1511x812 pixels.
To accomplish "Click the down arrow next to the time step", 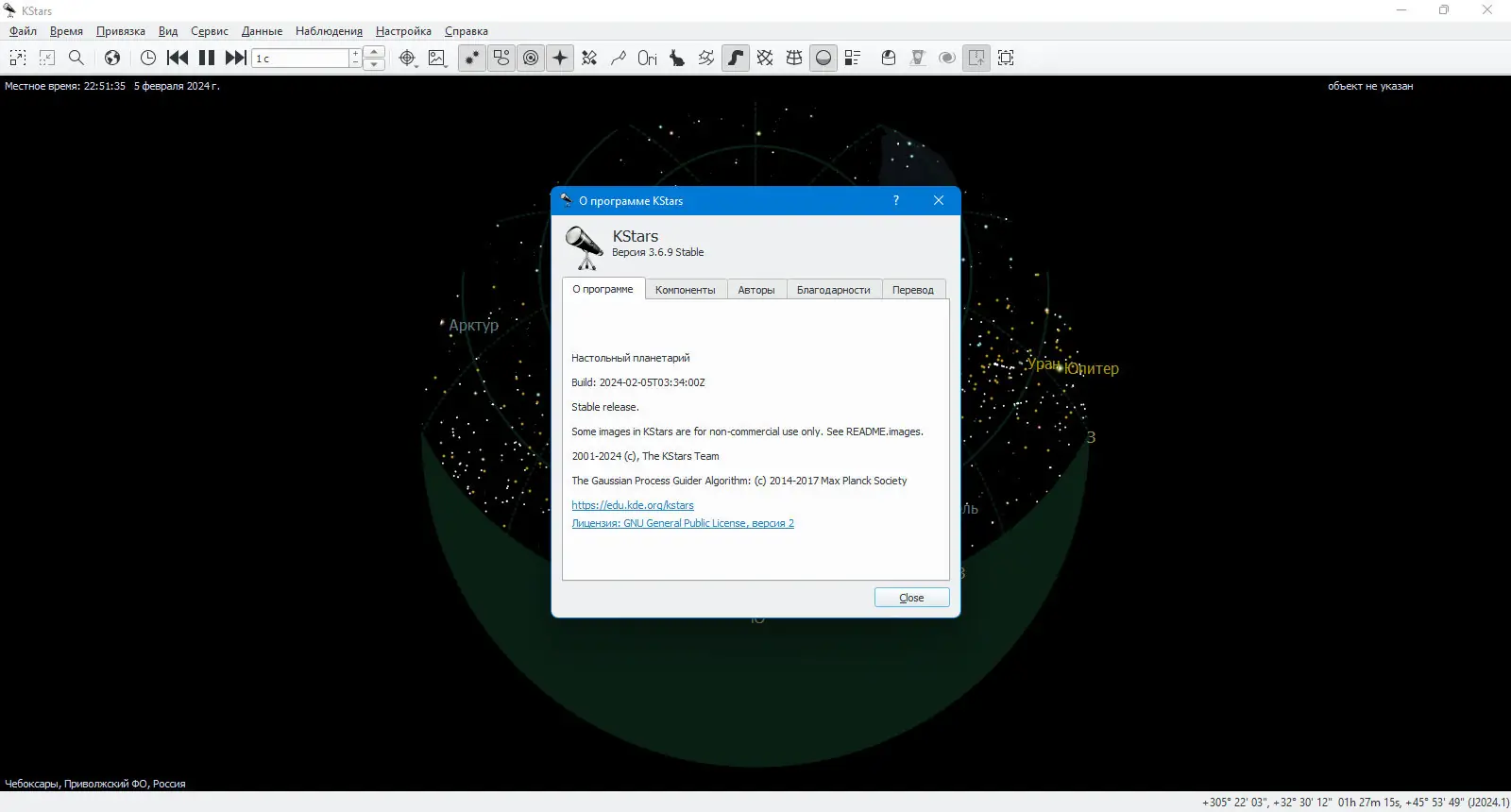I will point(374,64).
